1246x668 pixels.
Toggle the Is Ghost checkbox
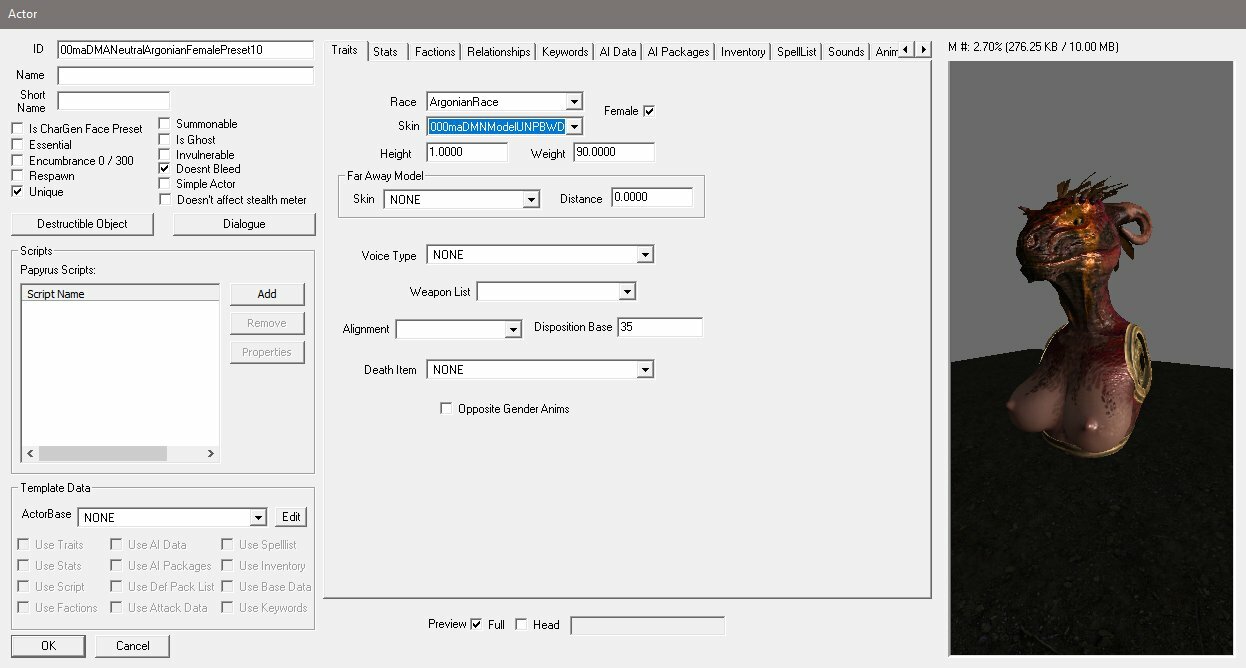(x=165, y=140)
